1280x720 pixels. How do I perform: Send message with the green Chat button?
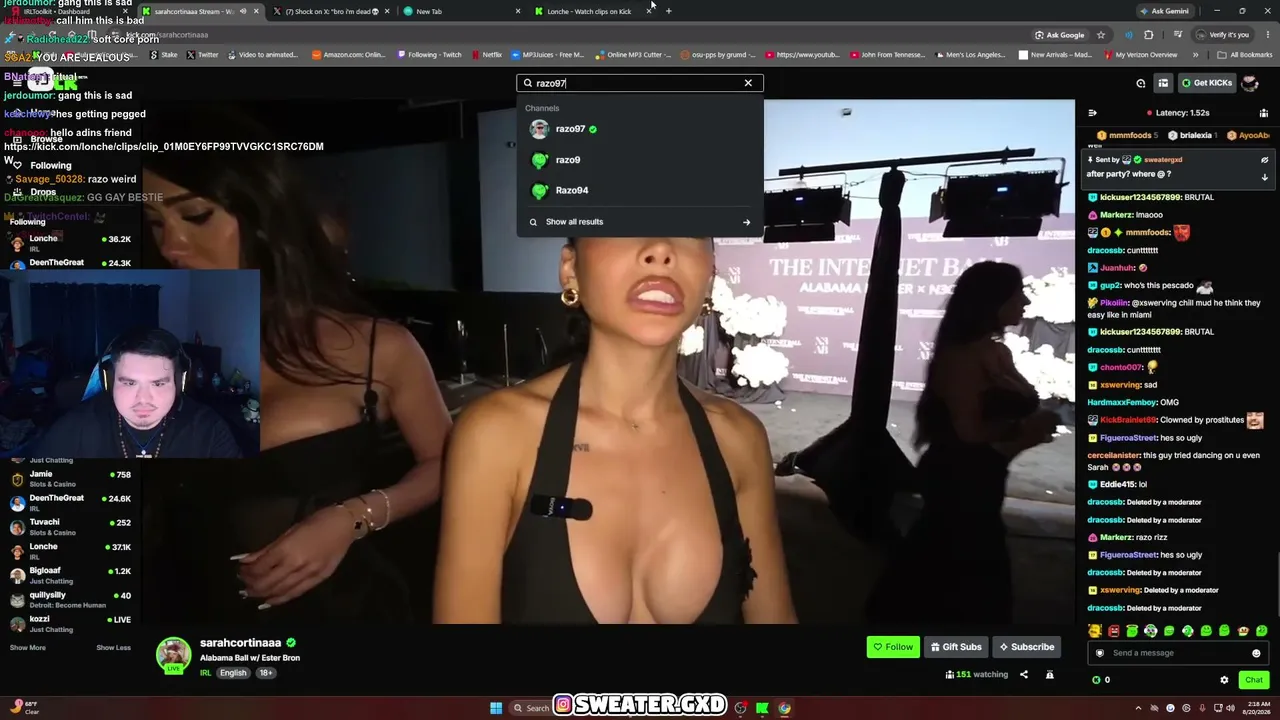pos(1253,680)
